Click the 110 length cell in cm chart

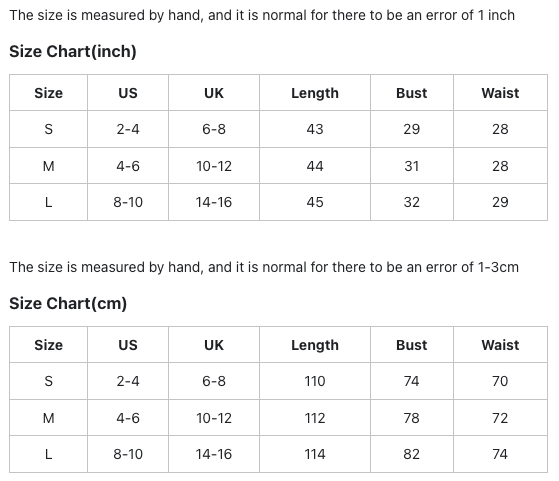[315, 381]
